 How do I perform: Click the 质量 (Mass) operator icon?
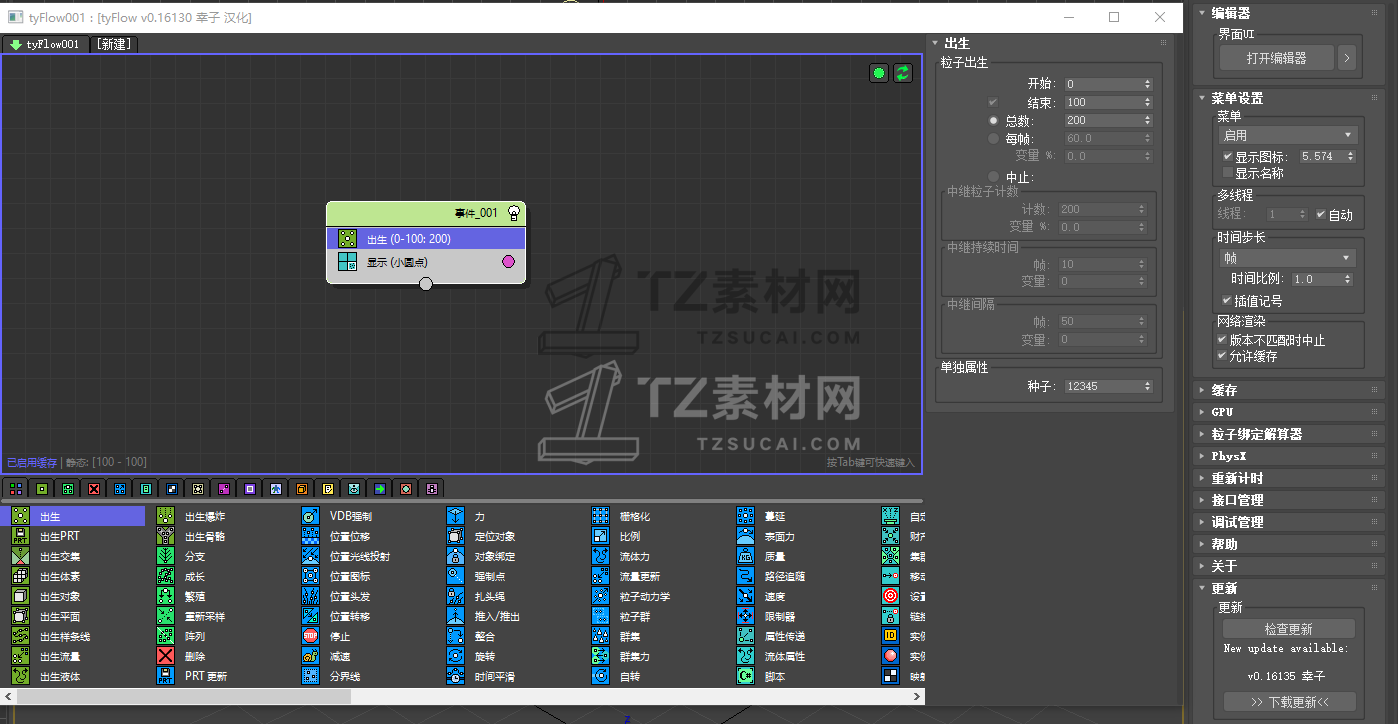coord(745,556)
